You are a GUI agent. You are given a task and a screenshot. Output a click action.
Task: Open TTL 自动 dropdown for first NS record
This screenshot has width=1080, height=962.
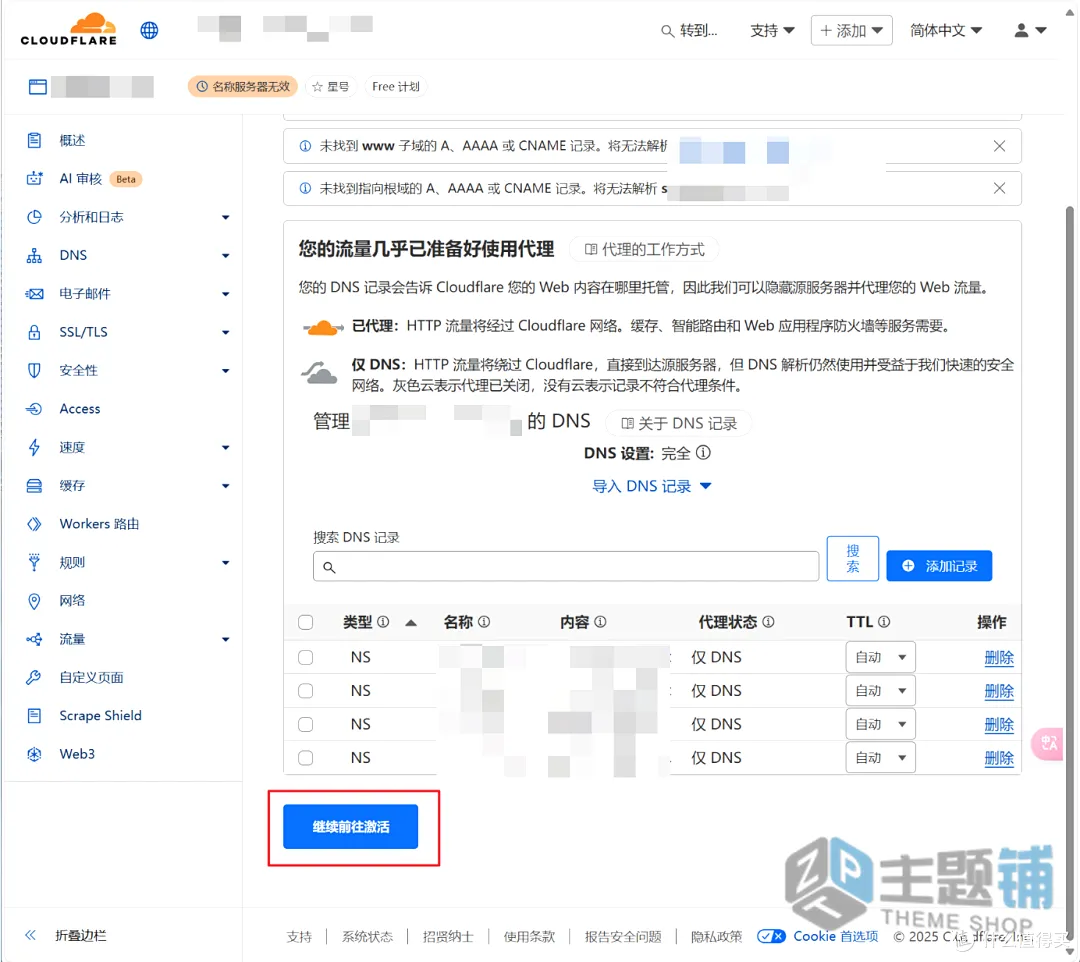coord(880,658)
